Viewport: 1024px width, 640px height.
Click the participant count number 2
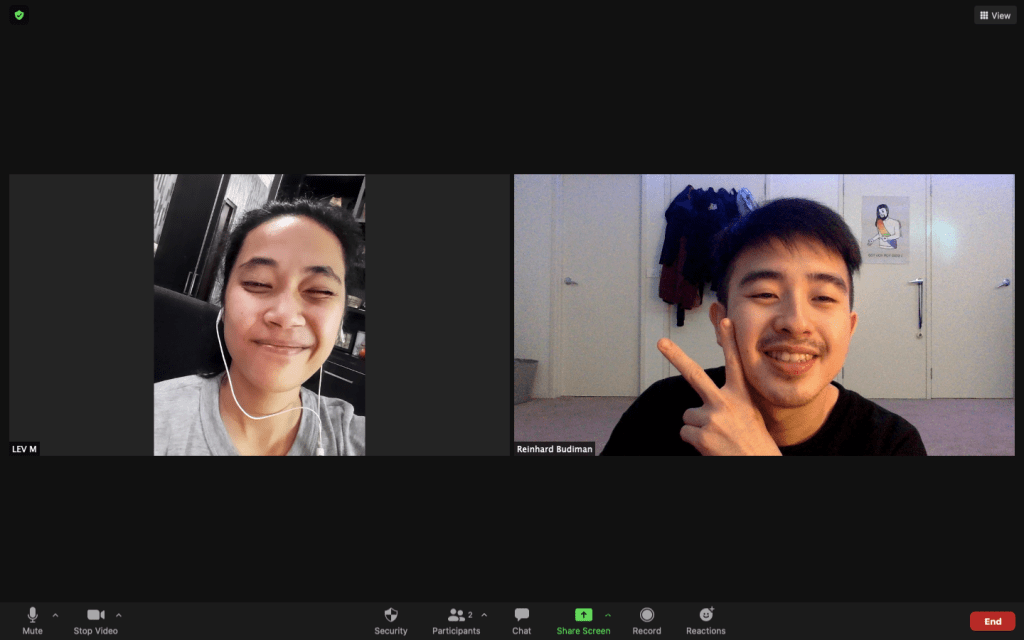[x=470, y=614]
